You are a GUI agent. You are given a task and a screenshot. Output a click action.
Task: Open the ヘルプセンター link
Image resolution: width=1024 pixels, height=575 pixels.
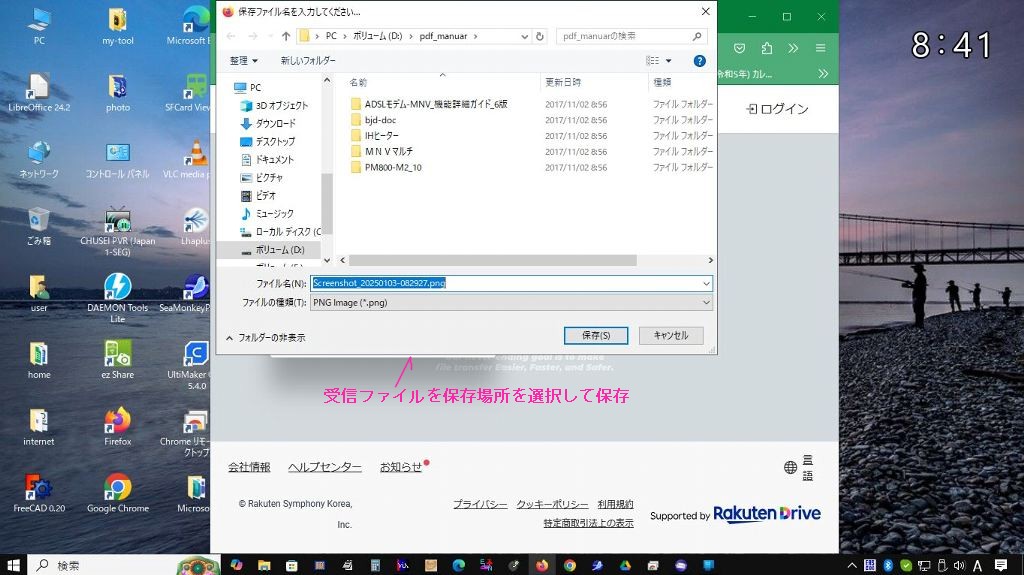tap(325, 467)
